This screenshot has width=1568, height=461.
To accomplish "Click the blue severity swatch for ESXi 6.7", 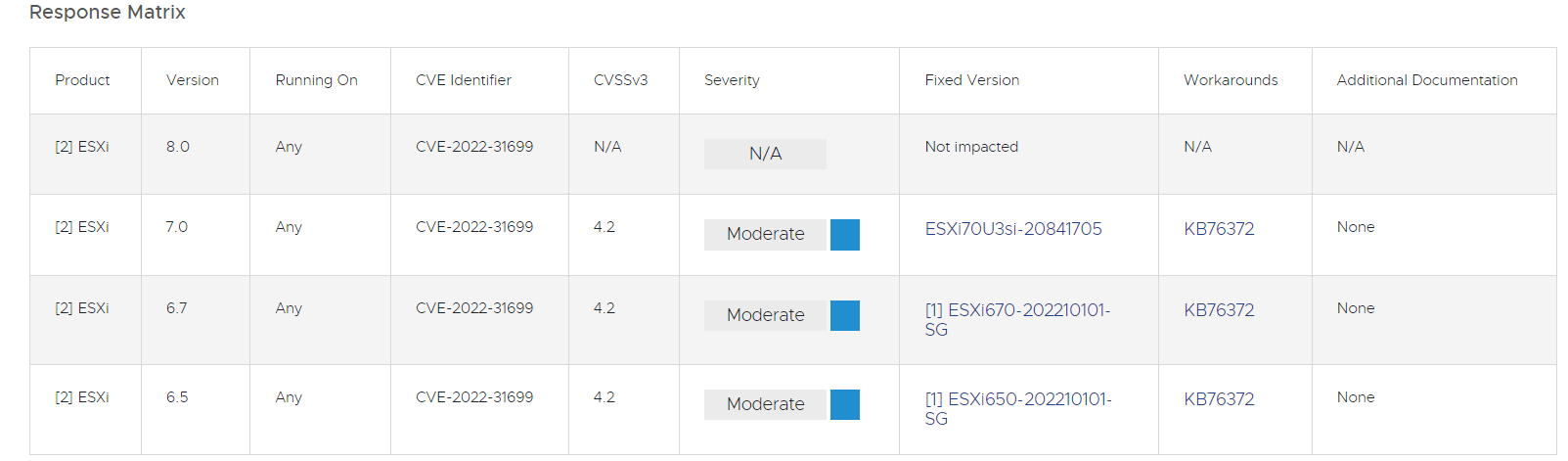I will [x=845, y=316].
